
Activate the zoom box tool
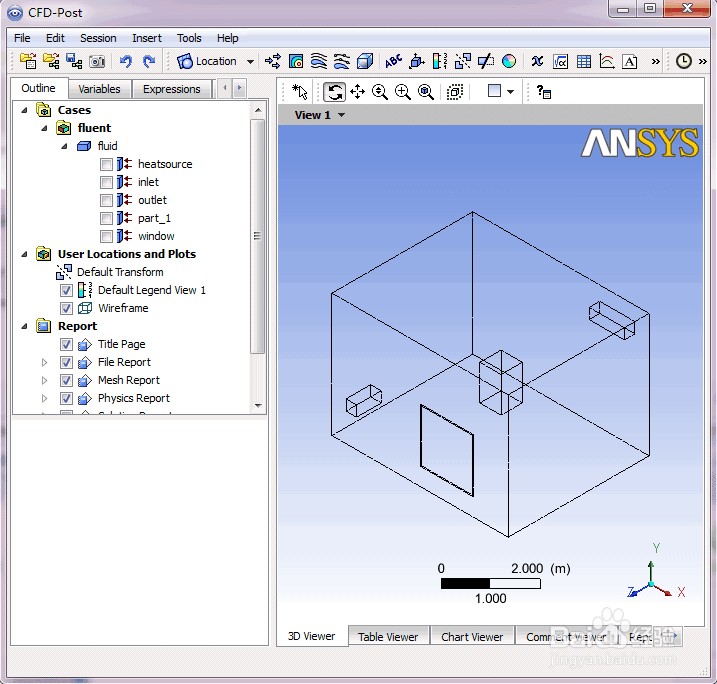coord(402,92)
